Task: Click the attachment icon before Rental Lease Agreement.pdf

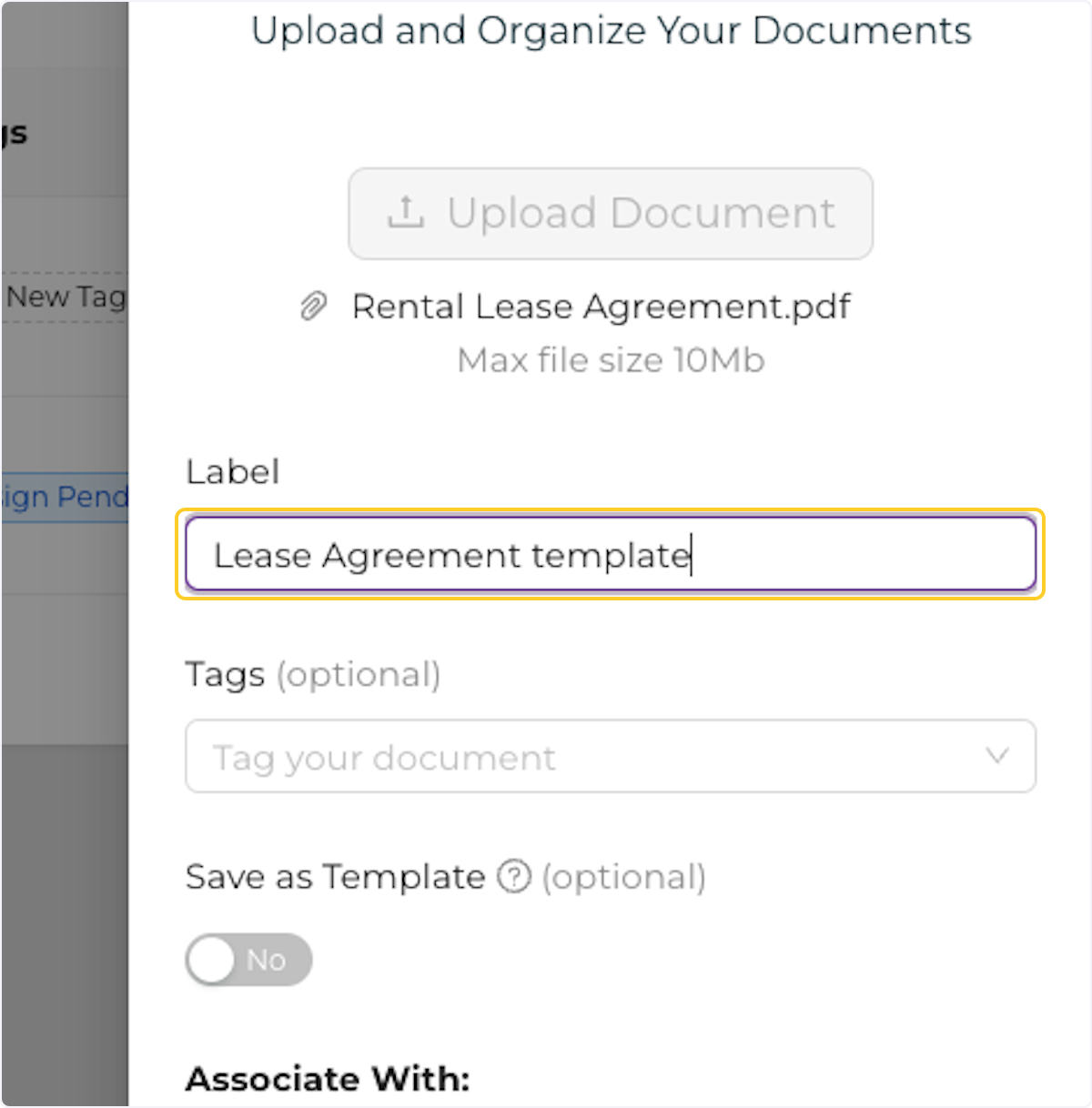Action: pos(314,306)
